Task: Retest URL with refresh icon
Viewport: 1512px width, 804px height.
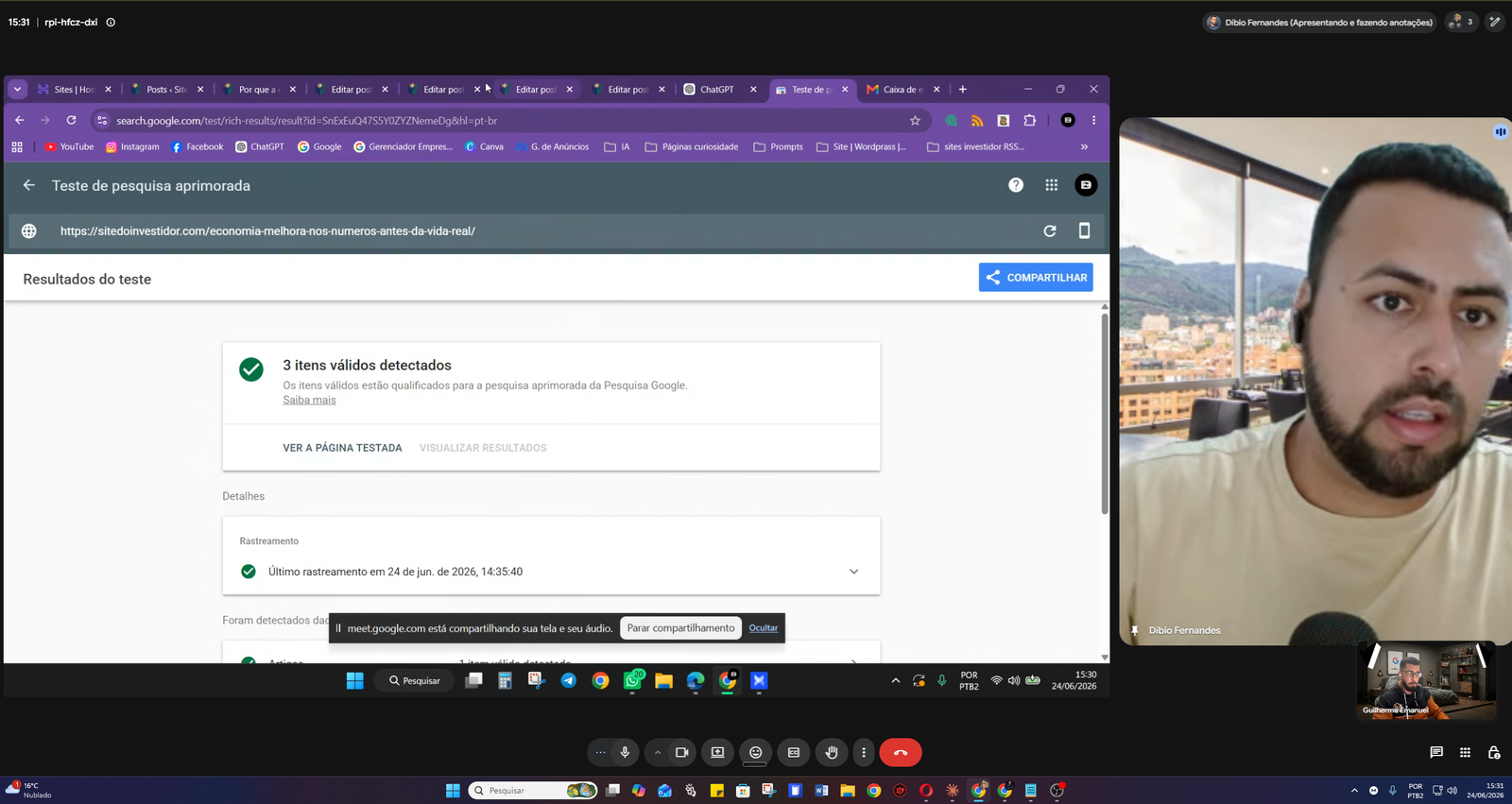Action: (1050, 231)
